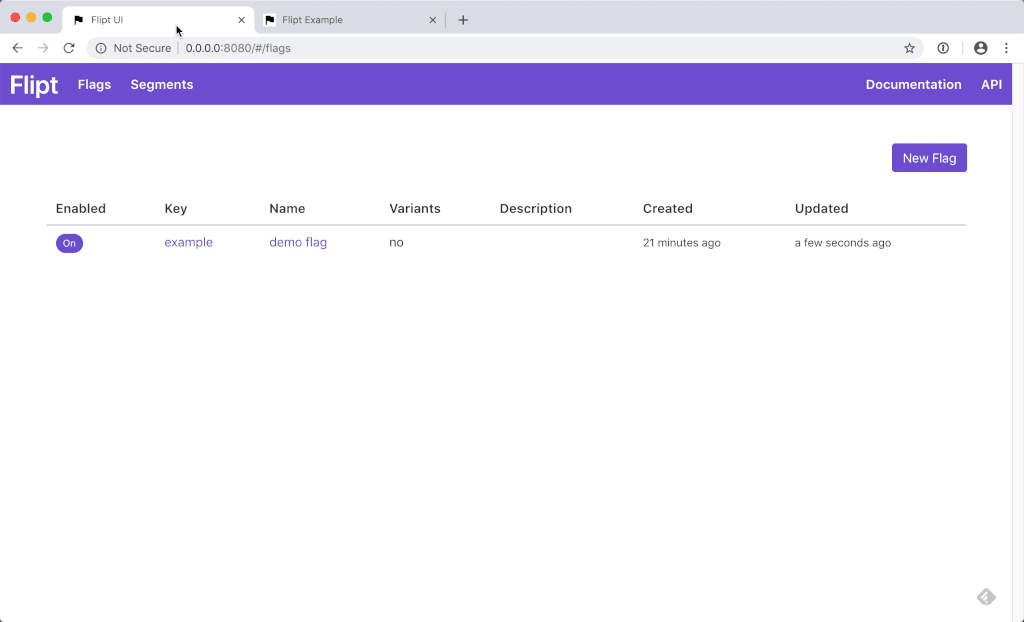1024x622 pixels.
Task: Click the browser forward arrow
Action: (43, 48)
